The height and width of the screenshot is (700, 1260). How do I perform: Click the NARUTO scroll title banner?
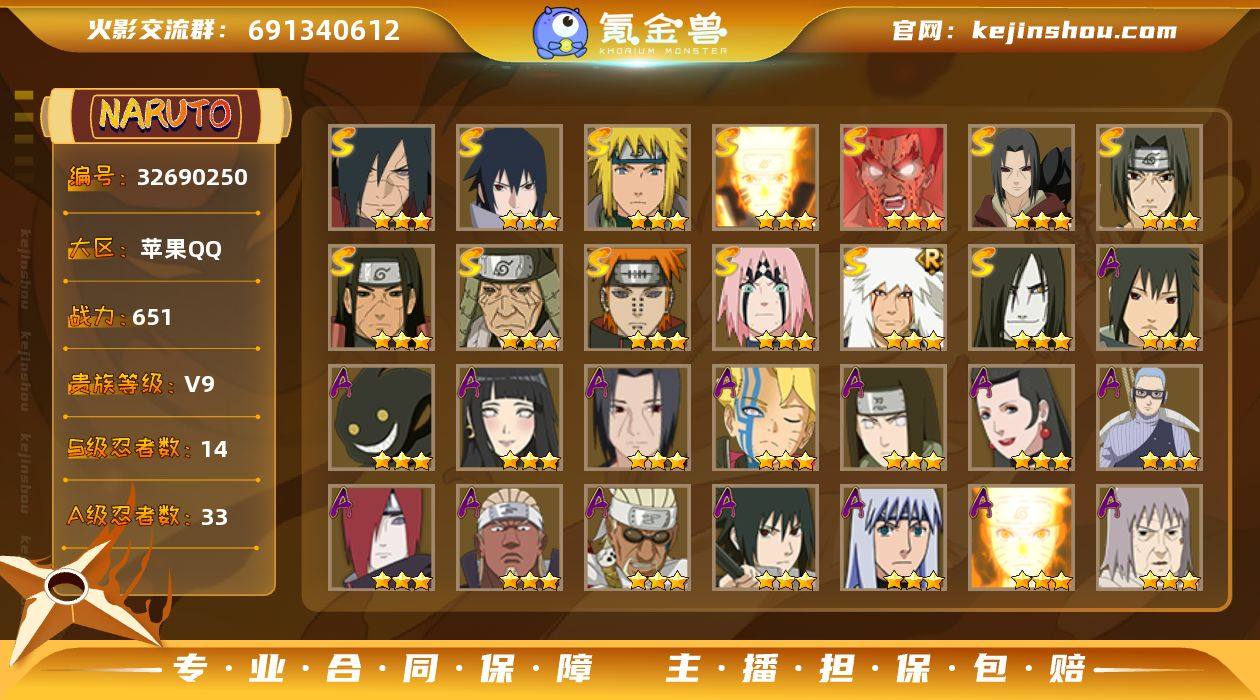[166, 116]
